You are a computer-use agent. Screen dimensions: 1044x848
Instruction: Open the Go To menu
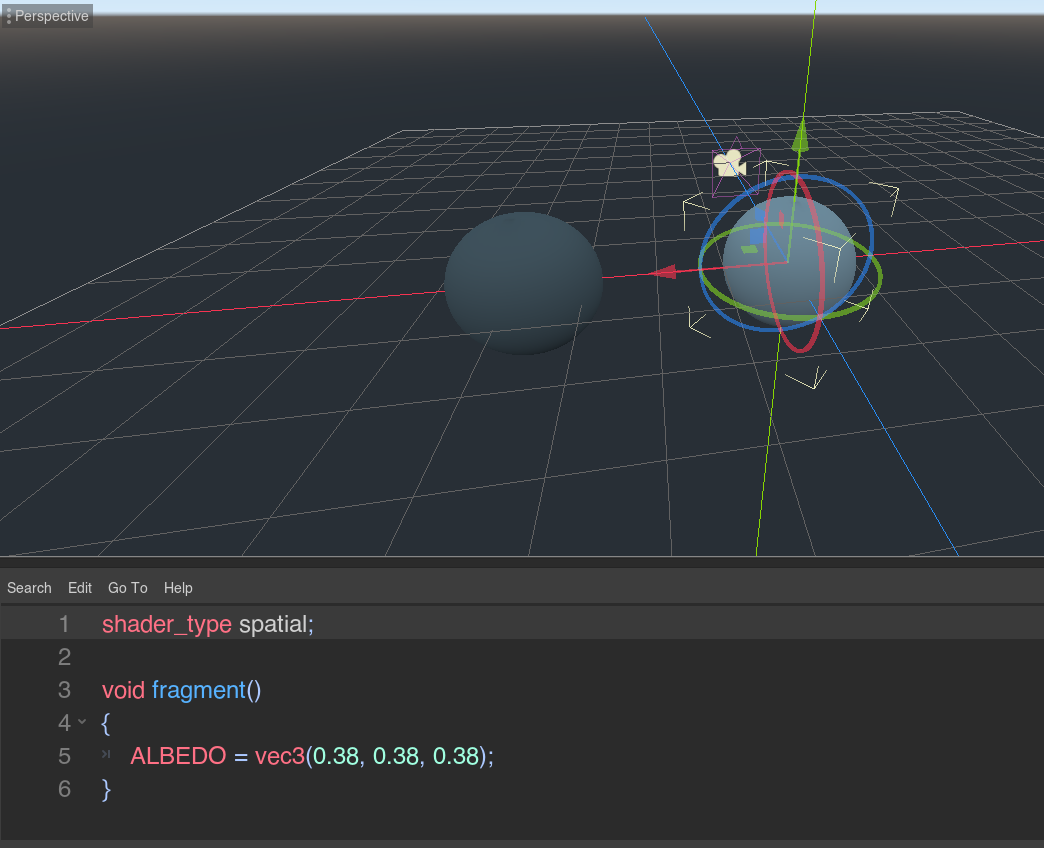(x=127, y=588)
